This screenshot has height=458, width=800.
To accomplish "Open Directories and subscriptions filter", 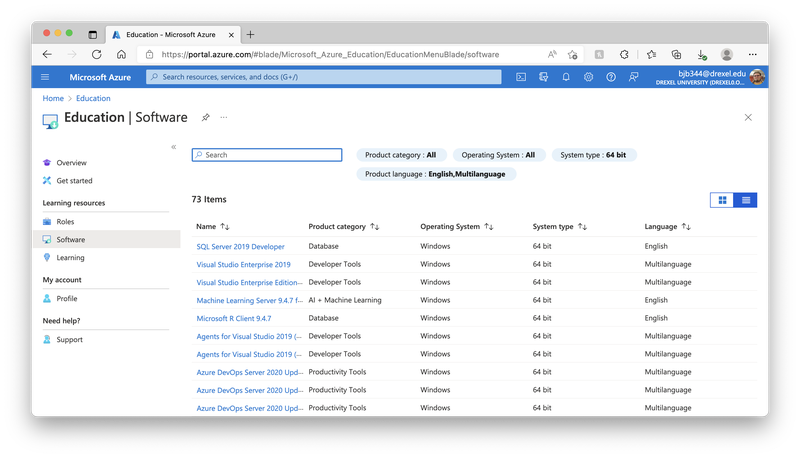I will [543, 77].
